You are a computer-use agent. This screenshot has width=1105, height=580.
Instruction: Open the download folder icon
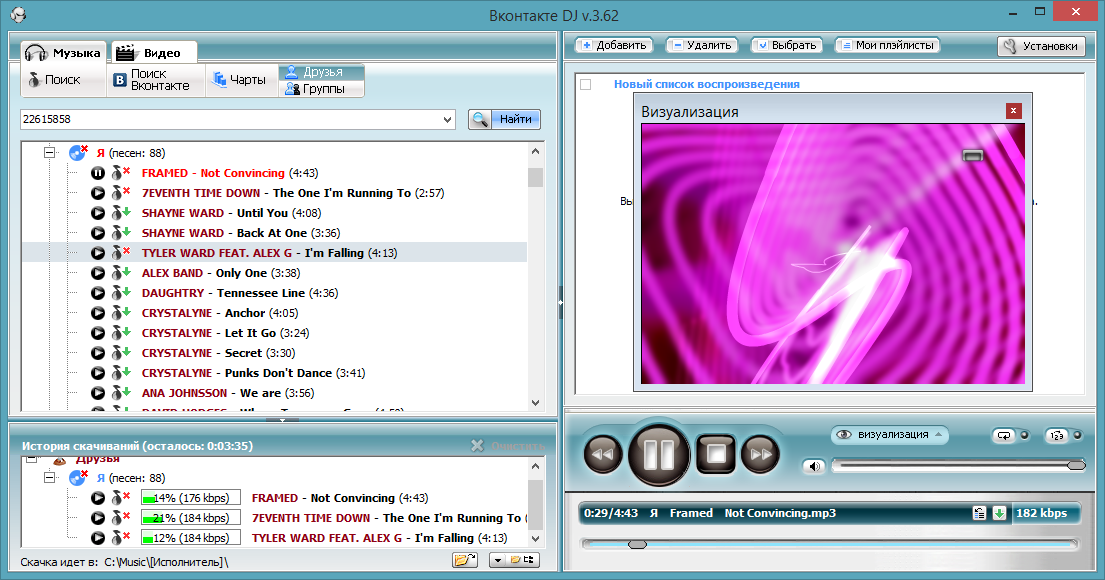click(465, 560)
